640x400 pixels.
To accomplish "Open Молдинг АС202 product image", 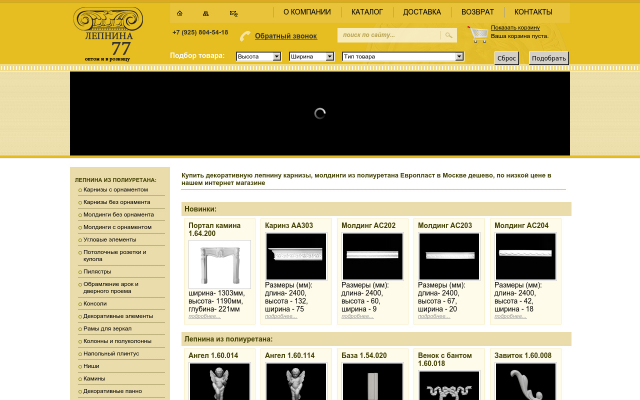I will point(373,256).
